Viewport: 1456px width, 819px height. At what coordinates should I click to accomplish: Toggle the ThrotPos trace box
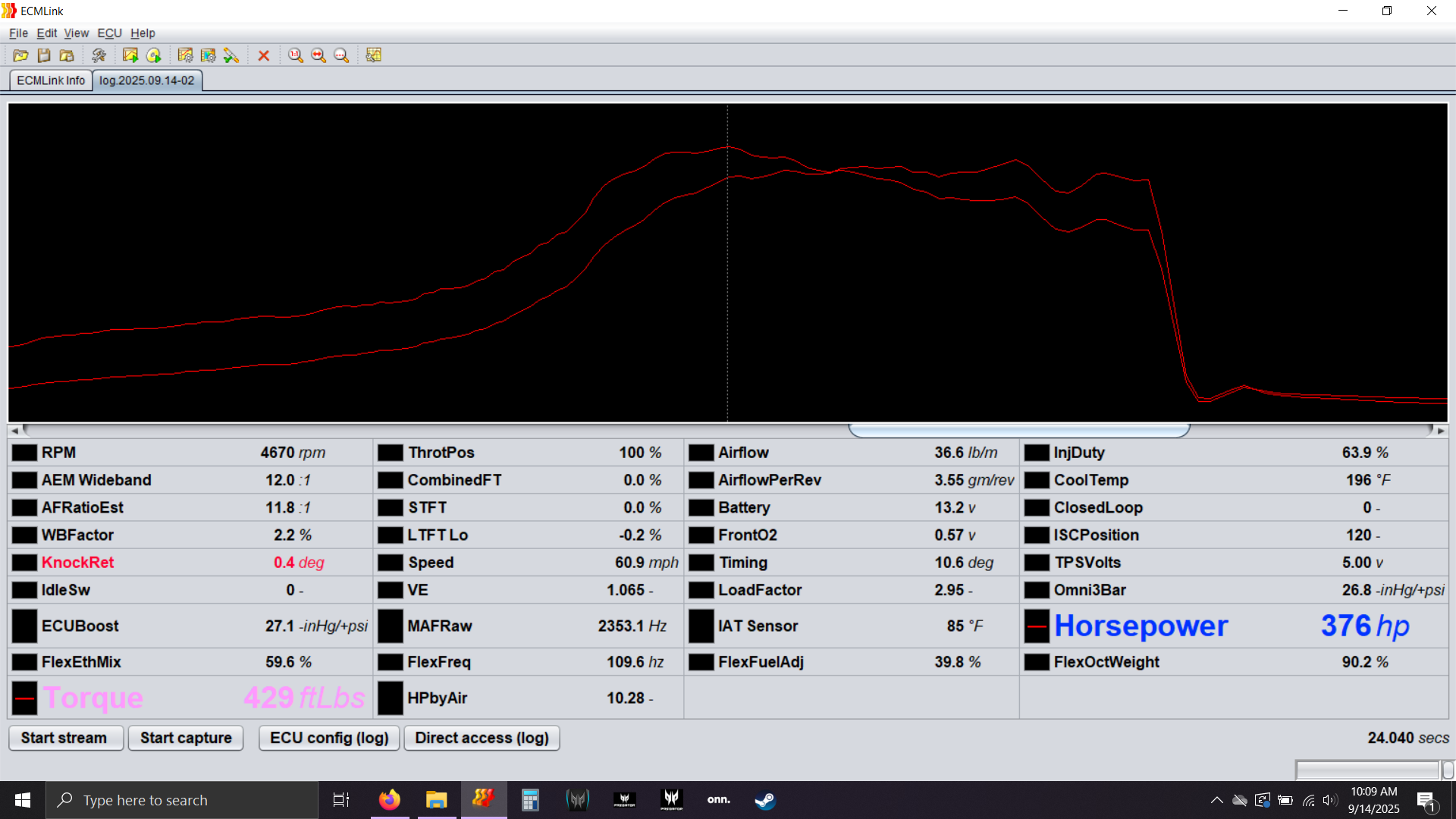[x=391, y=453]
